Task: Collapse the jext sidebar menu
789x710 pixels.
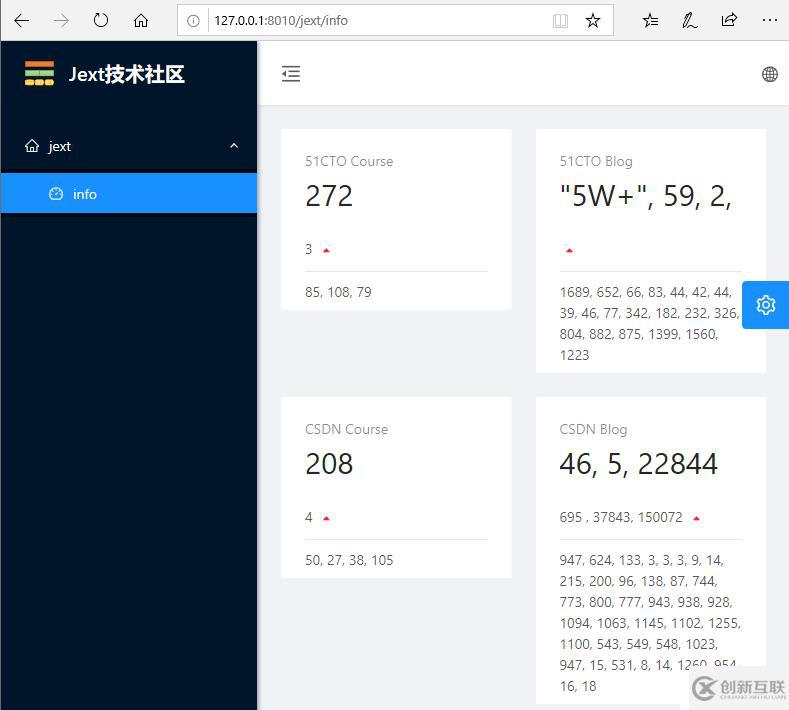Action: [129, 146]
